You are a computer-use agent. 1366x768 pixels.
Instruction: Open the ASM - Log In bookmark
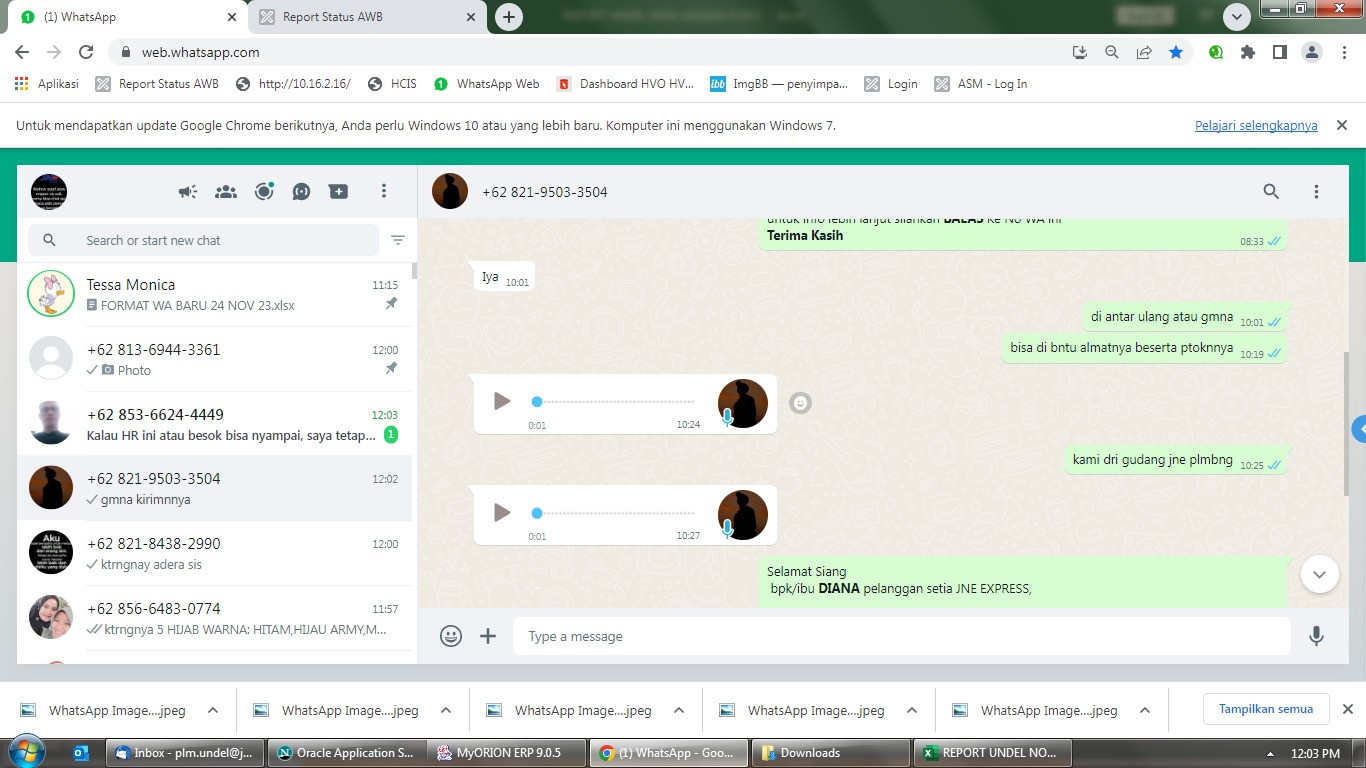pyautogui.click(x=981, y=84)
